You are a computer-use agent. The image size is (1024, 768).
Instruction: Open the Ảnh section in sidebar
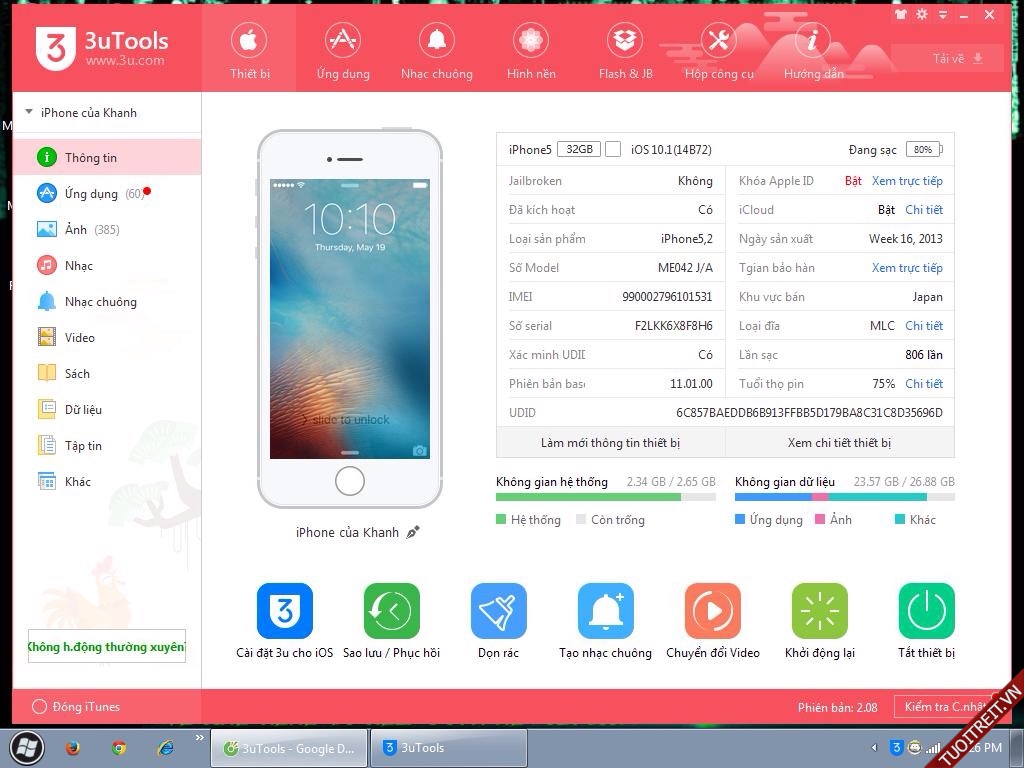click(76, 230)
